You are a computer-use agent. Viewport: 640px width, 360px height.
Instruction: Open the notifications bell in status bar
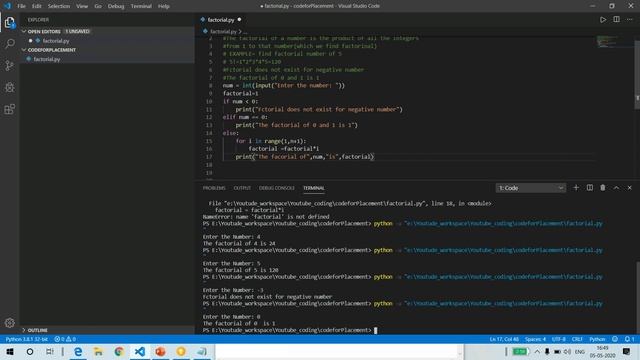(x=629, y=339)
